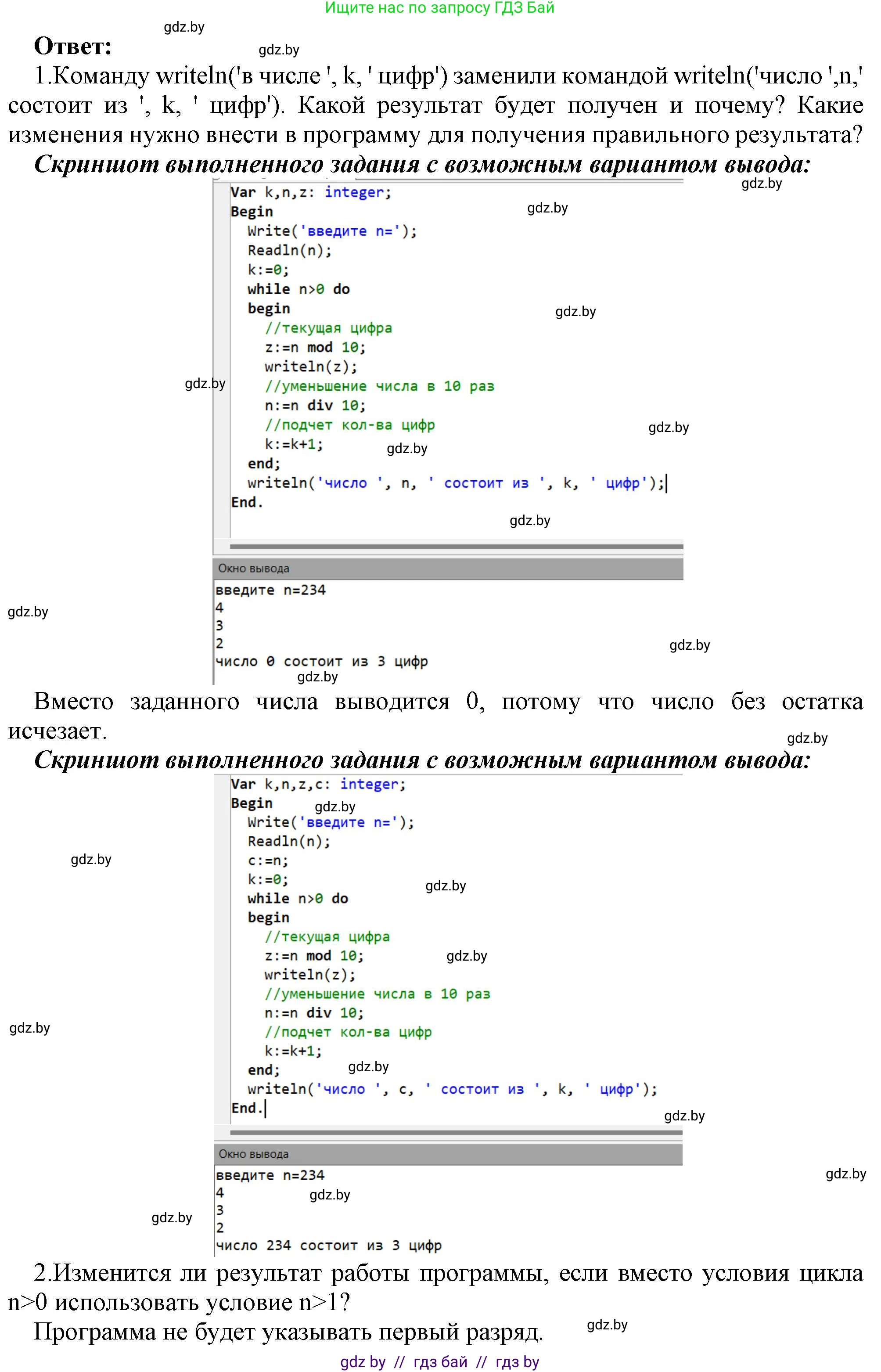Click the 'z:=n mod 10;' statement in first code

click(x=312, y=348)
